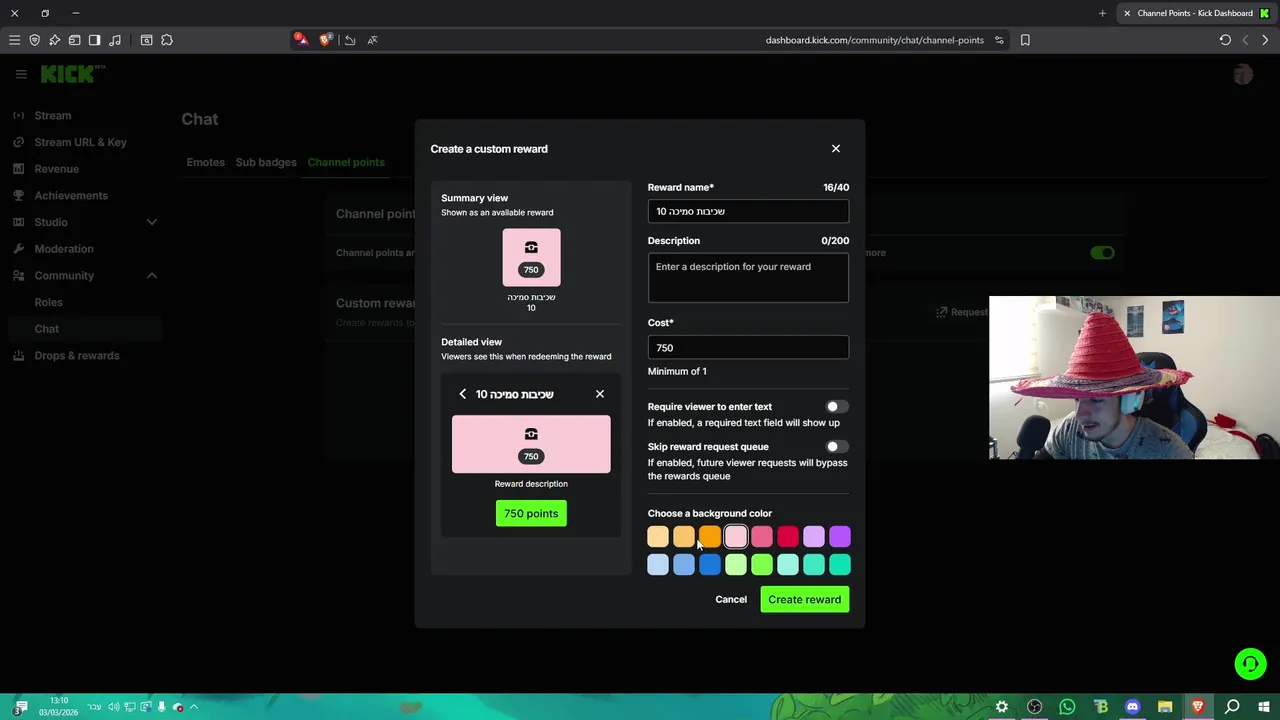The height and width of the screenshot is (720, 1280).
Task: Open the Leo AI sparkle icon
Action: point(54,40)
